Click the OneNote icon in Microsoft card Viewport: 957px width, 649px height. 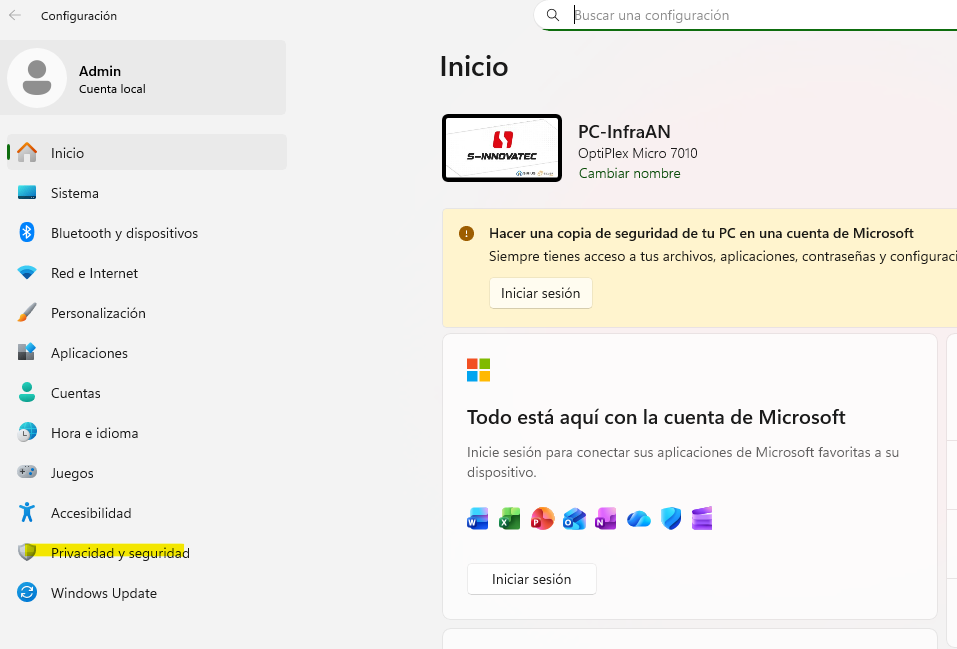[606, 519]
